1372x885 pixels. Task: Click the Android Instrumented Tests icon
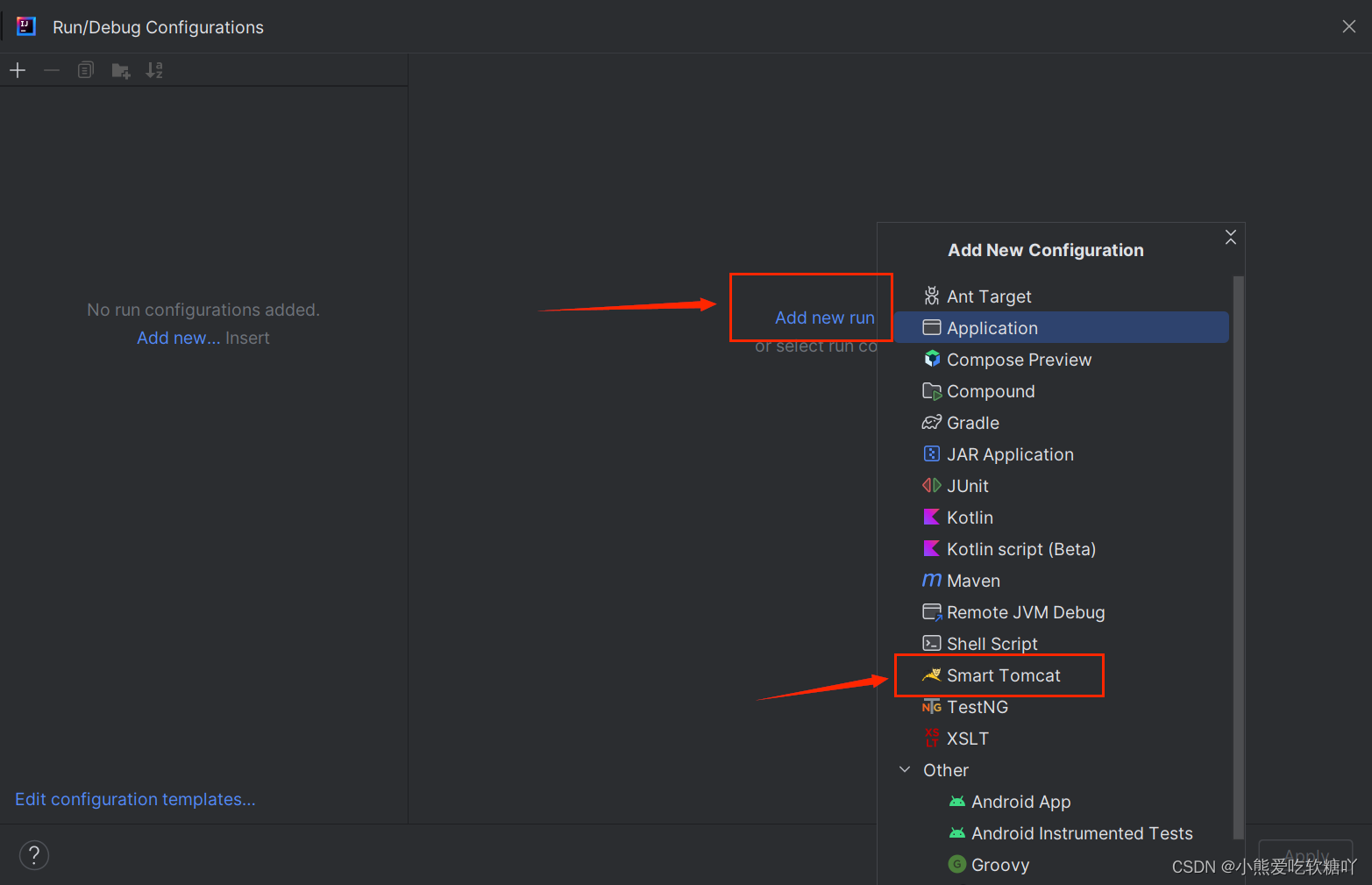click(957, 833)
